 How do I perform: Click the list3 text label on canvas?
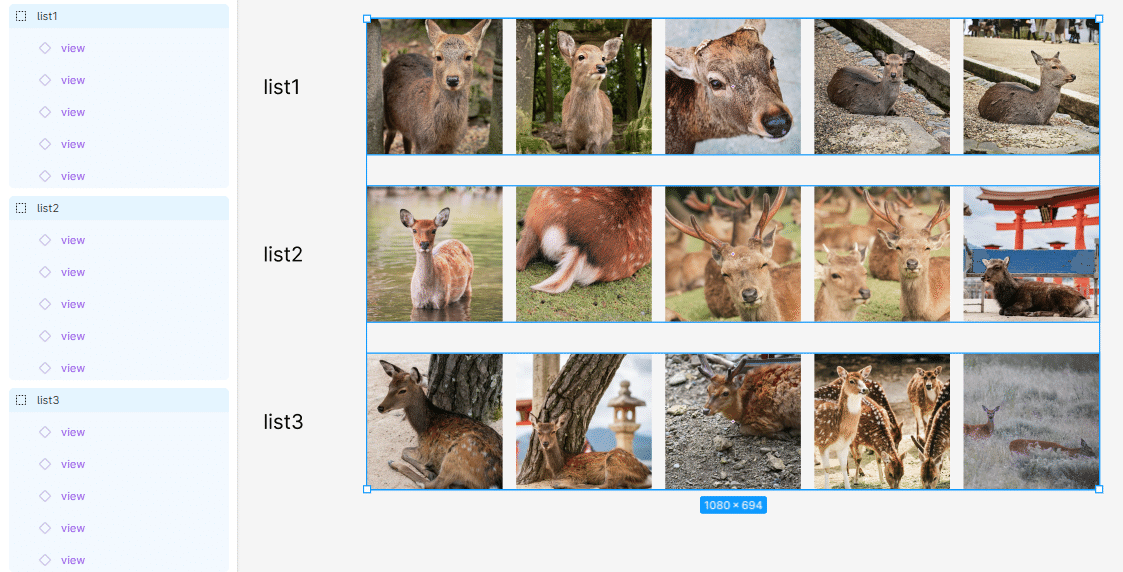tap(283, 422)
